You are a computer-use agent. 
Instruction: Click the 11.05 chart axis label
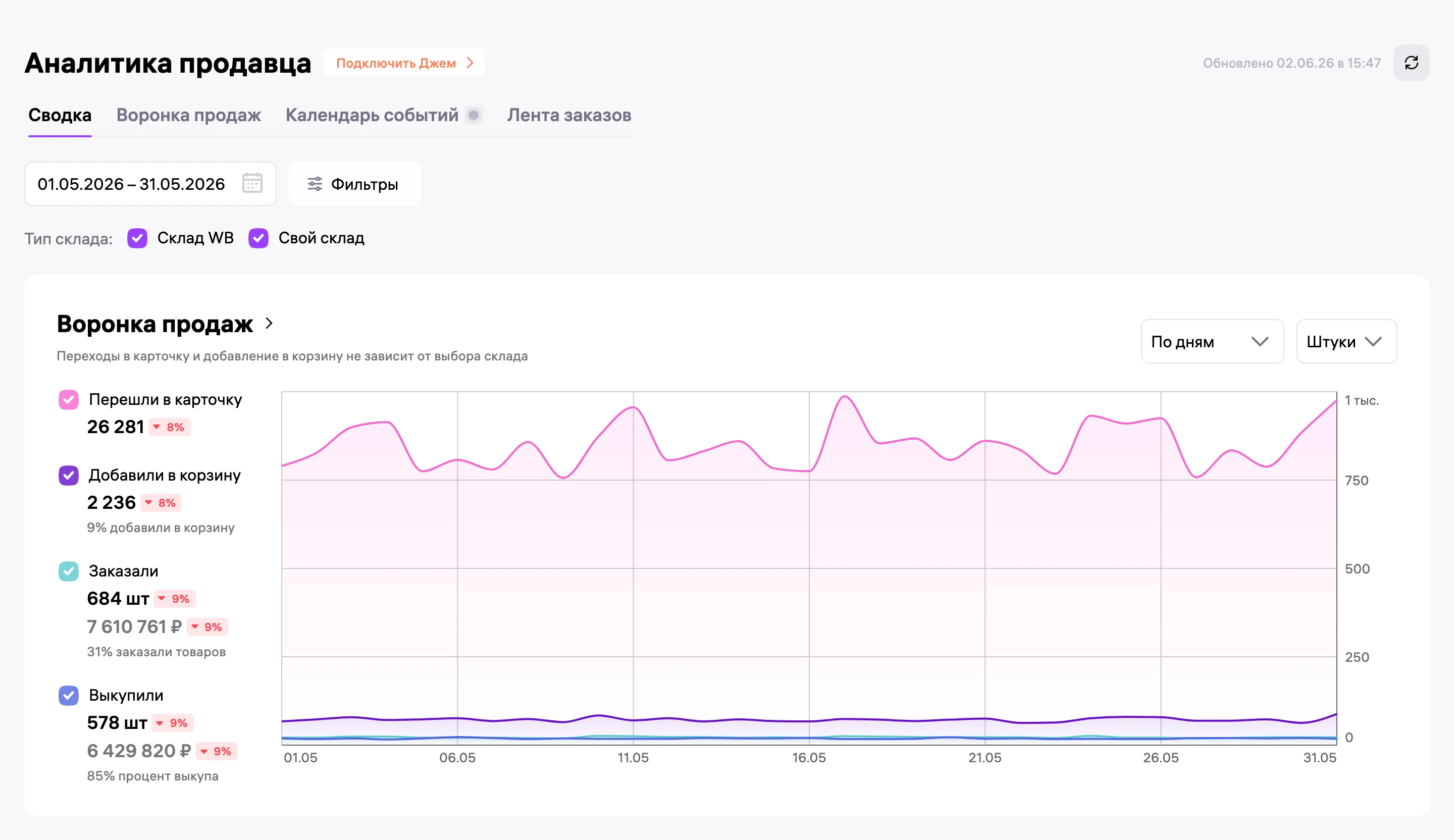[x=633, y=758]
